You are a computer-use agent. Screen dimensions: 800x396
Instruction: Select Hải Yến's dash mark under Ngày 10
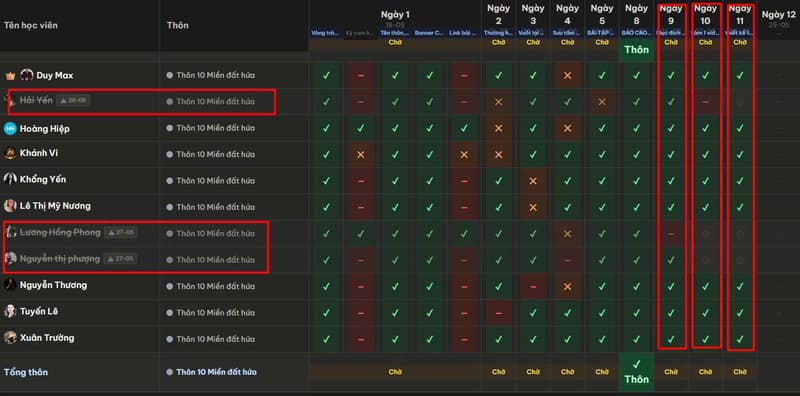(x=705, y=102)
